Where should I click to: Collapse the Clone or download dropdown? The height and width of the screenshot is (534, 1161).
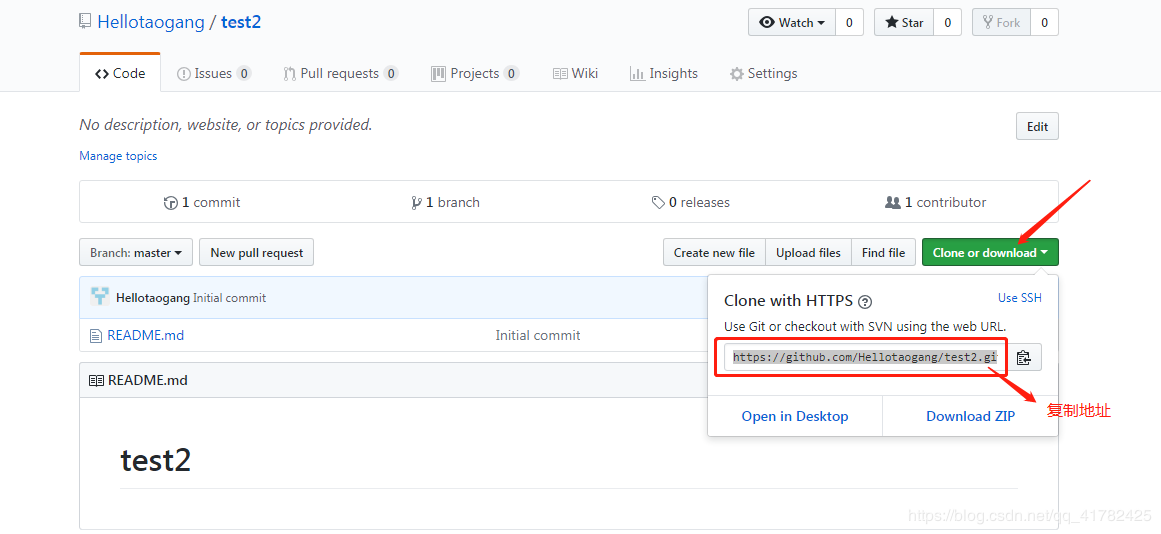[x=989, y=253]
